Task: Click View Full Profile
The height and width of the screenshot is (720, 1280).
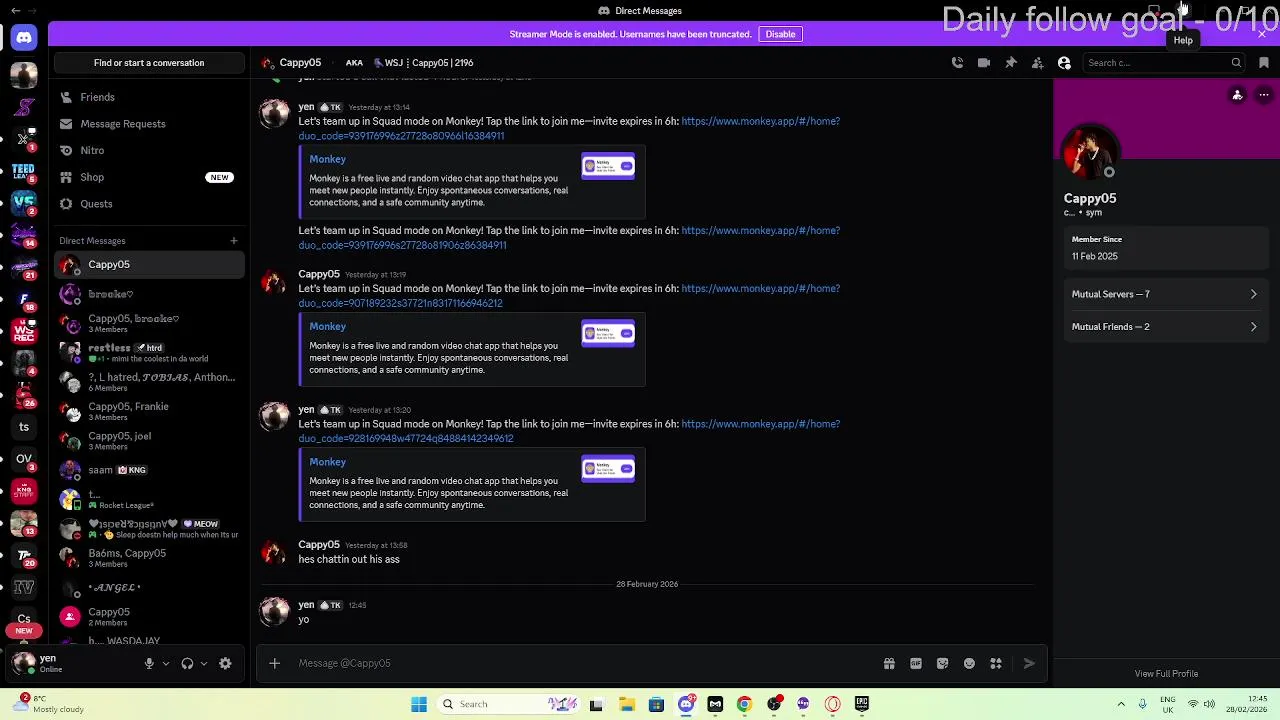Action: pos(1166,674)
